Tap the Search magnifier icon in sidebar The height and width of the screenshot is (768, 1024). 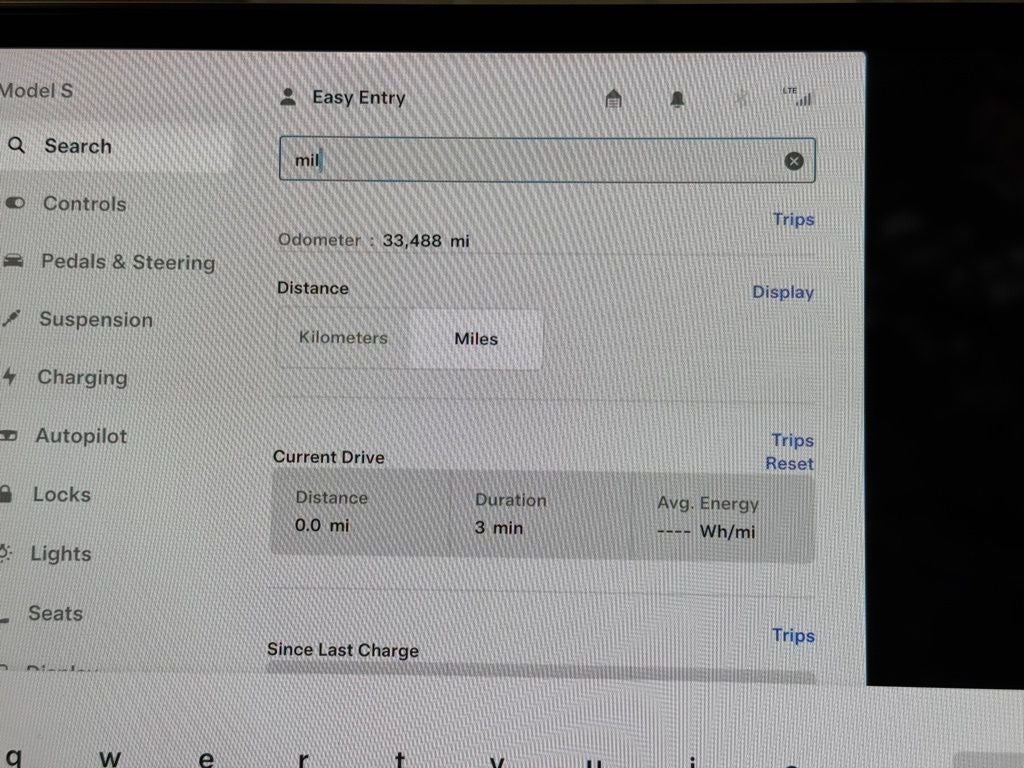coord(16,145)
